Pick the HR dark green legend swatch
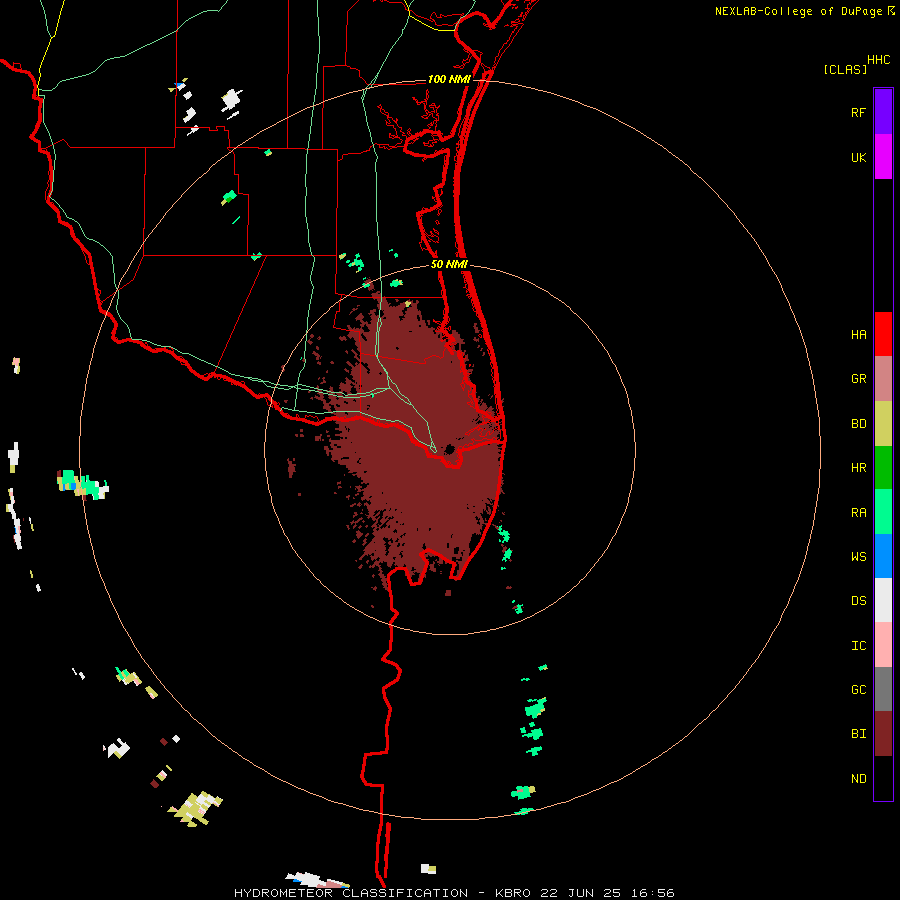 click(883, 468)
